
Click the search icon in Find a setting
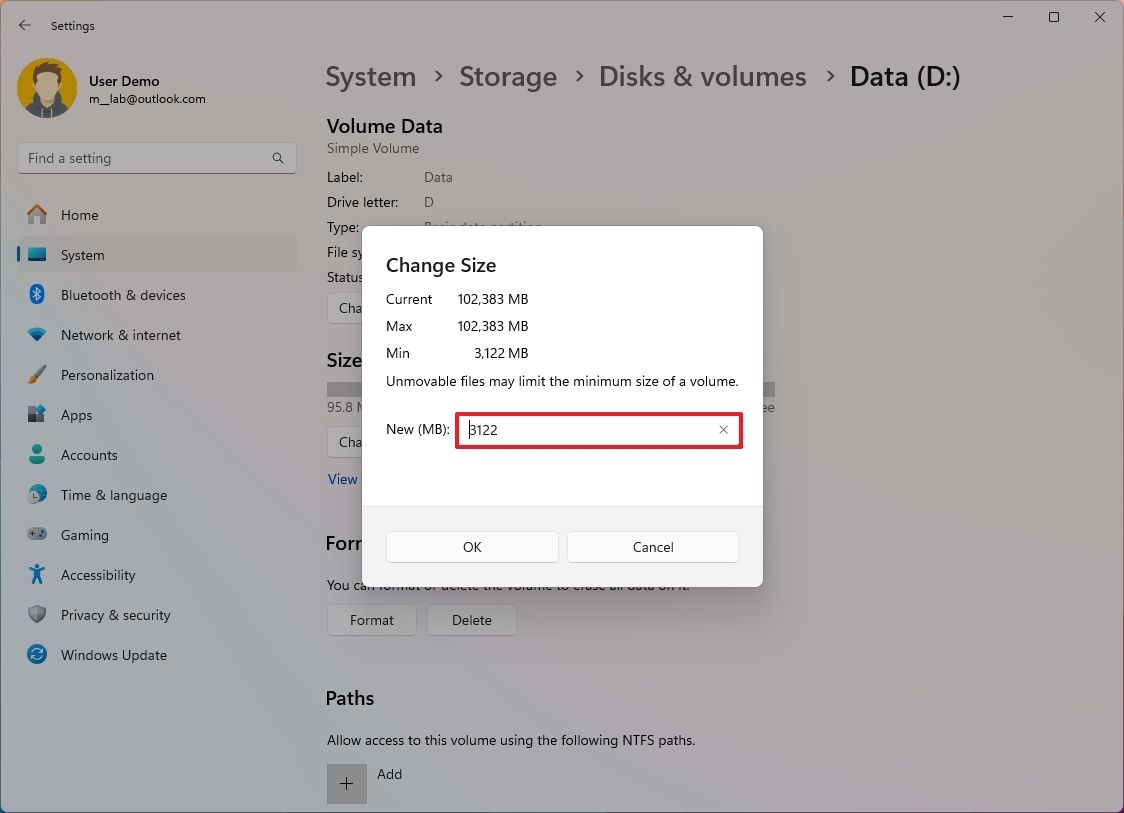(277, 157)
